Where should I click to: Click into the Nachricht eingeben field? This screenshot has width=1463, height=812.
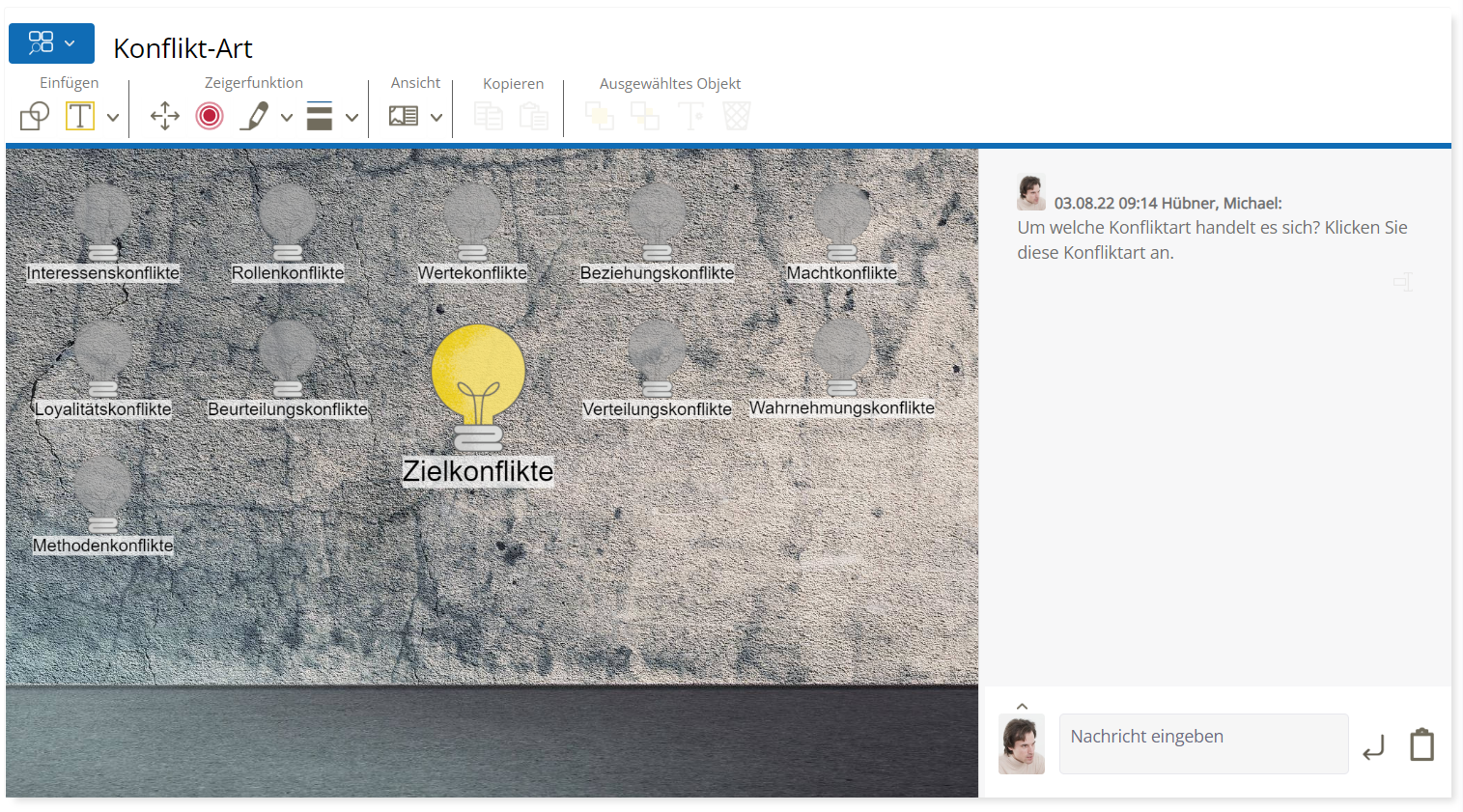1203,743
